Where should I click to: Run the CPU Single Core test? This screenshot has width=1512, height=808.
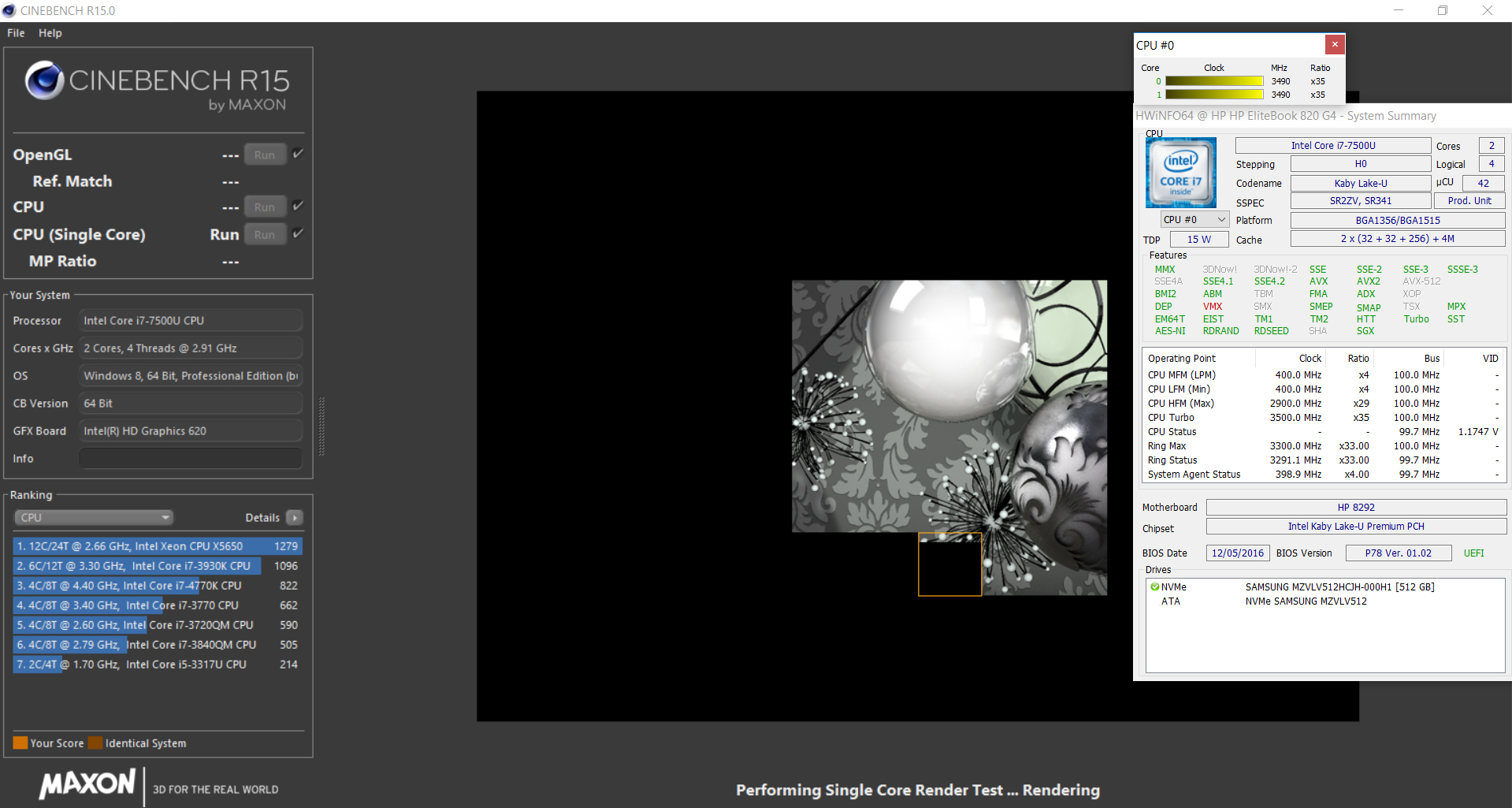pos(265,235)
